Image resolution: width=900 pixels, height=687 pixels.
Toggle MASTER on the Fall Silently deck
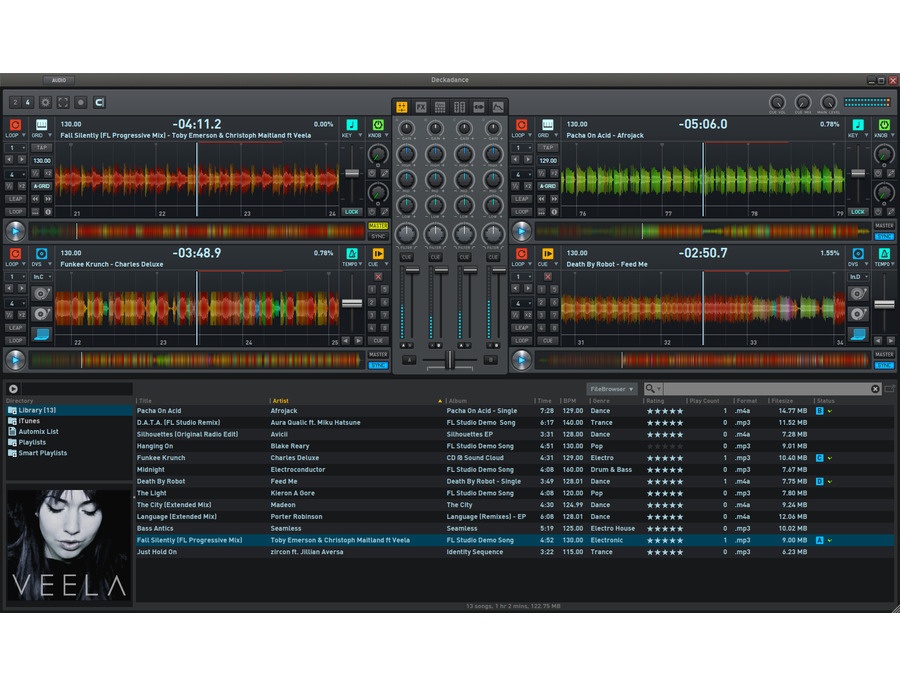(377, 226)
